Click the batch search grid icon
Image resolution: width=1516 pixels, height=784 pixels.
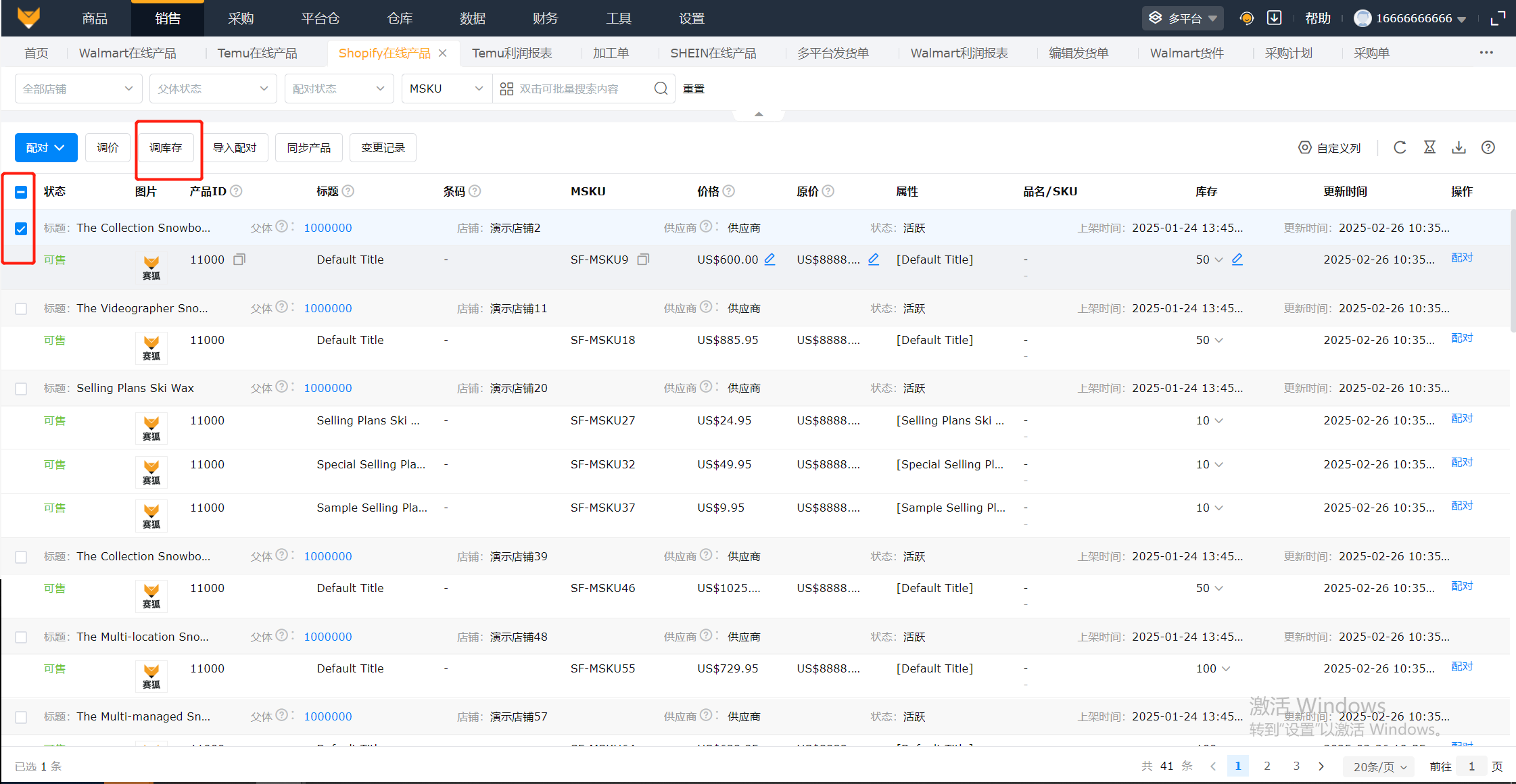coord(506,89)
